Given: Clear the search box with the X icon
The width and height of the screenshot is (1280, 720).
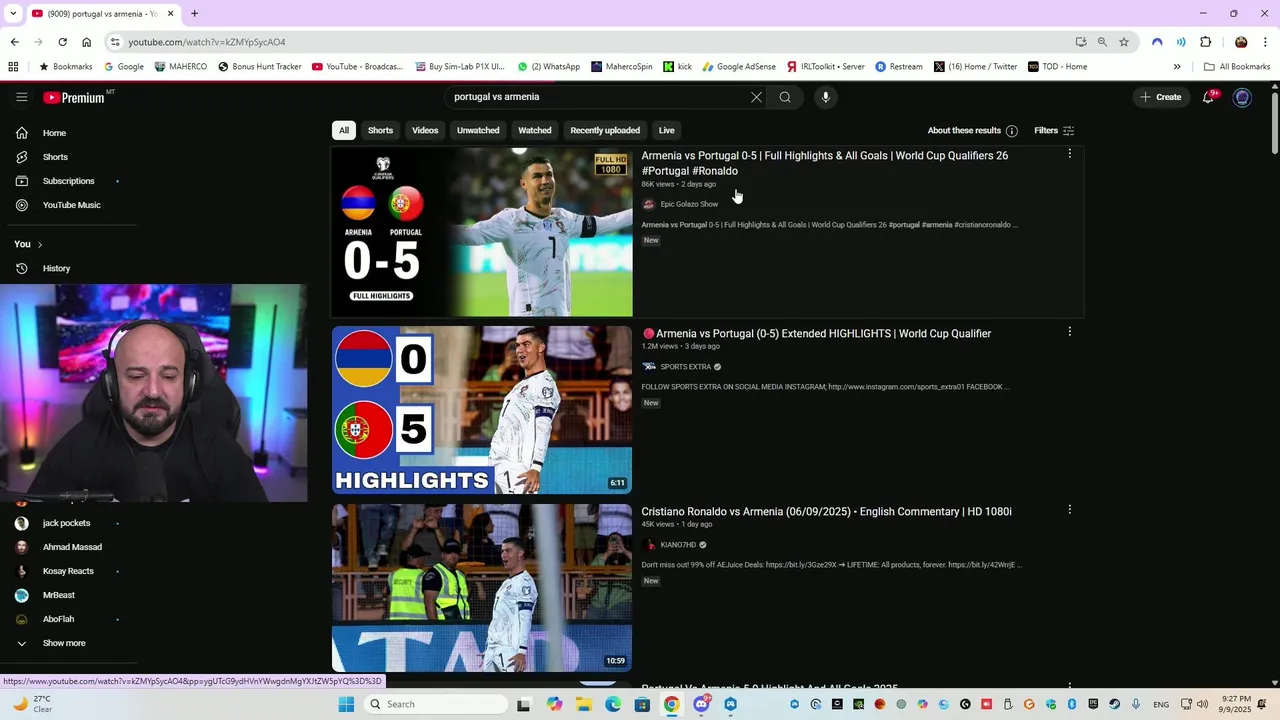Looking at the screenshot, I should [756, 97].
